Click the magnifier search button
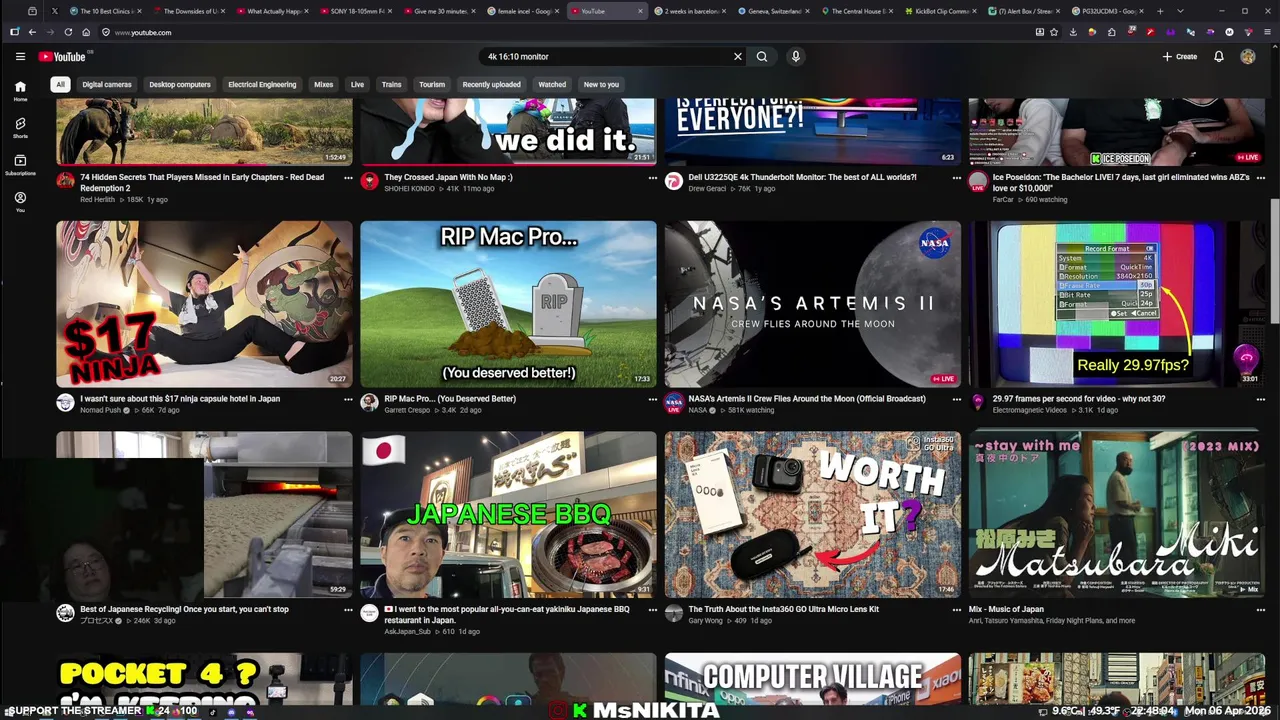The width and height of the screenshot is (1280, 720). [762, 57]
